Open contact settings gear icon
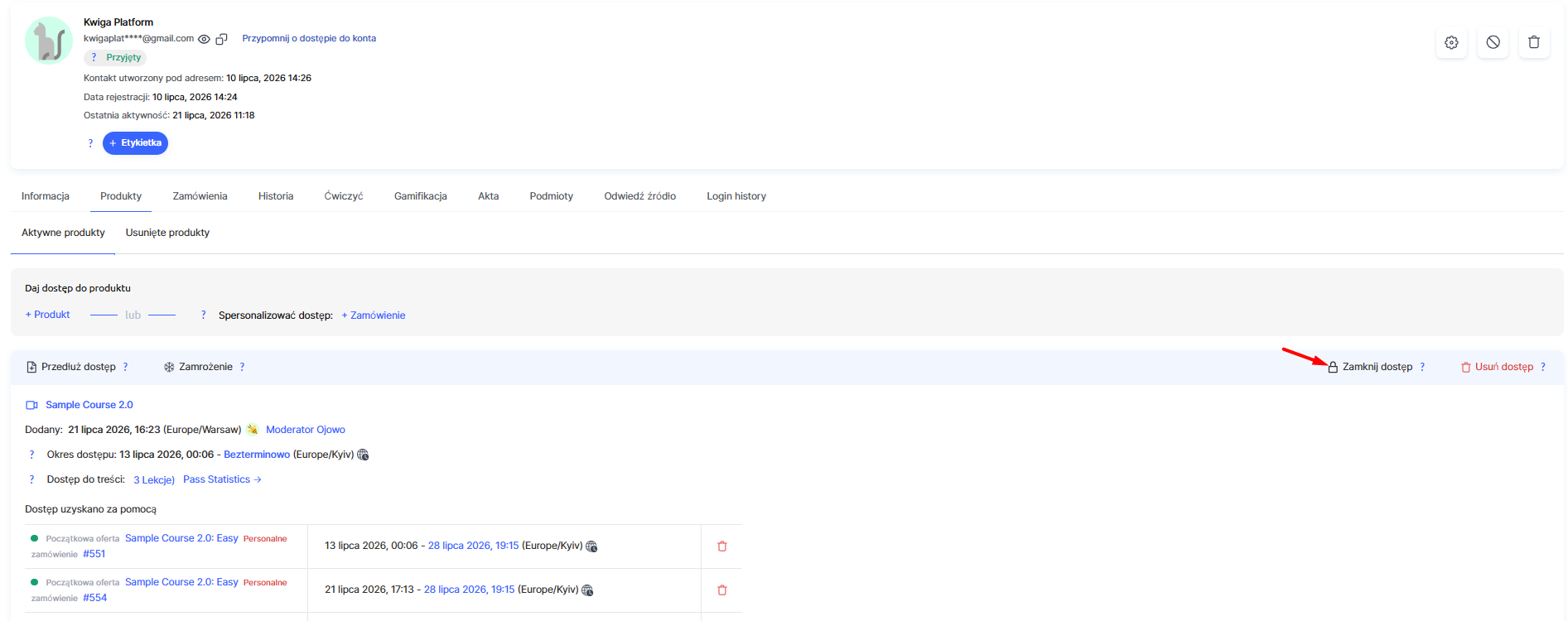 tap(1451, 42)
